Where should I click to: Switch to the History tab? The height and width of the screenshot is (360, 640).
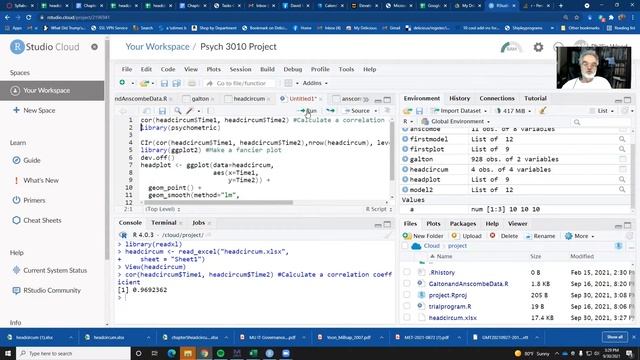(460, 98)
